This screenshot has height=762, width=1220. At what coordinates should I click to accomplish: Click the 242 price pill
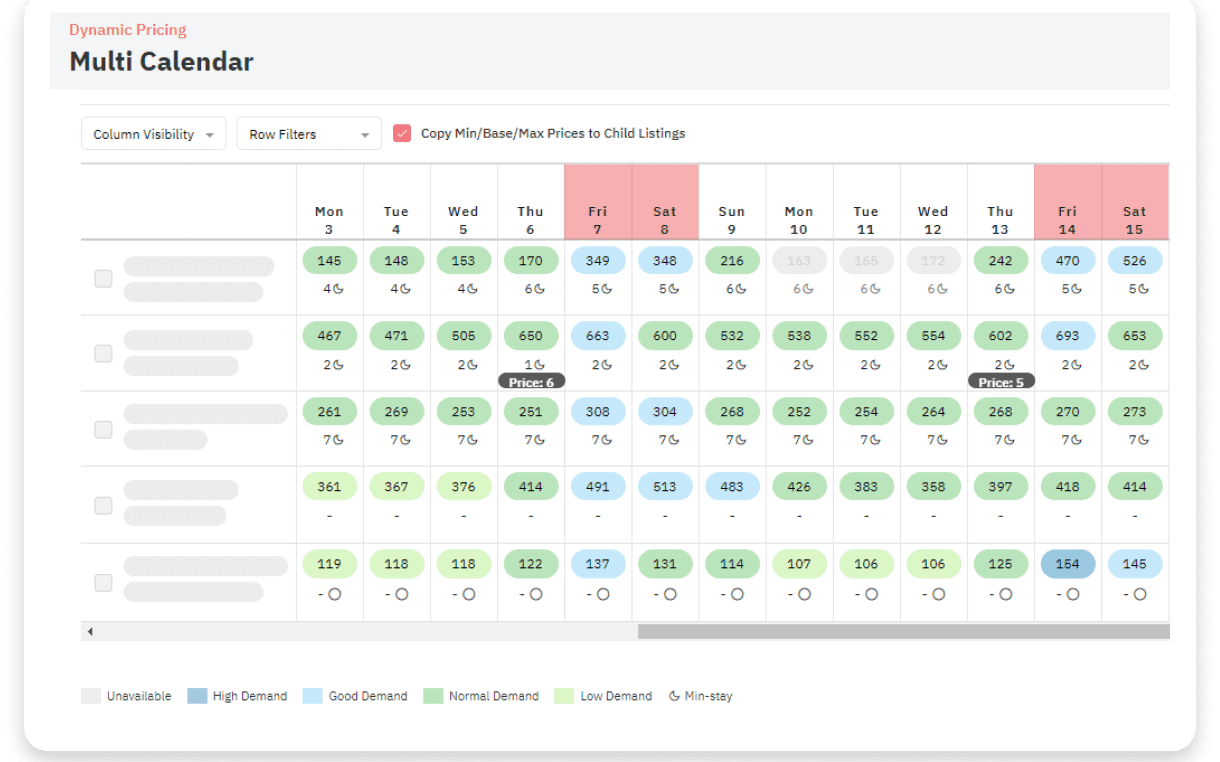tap(1000, 261)
